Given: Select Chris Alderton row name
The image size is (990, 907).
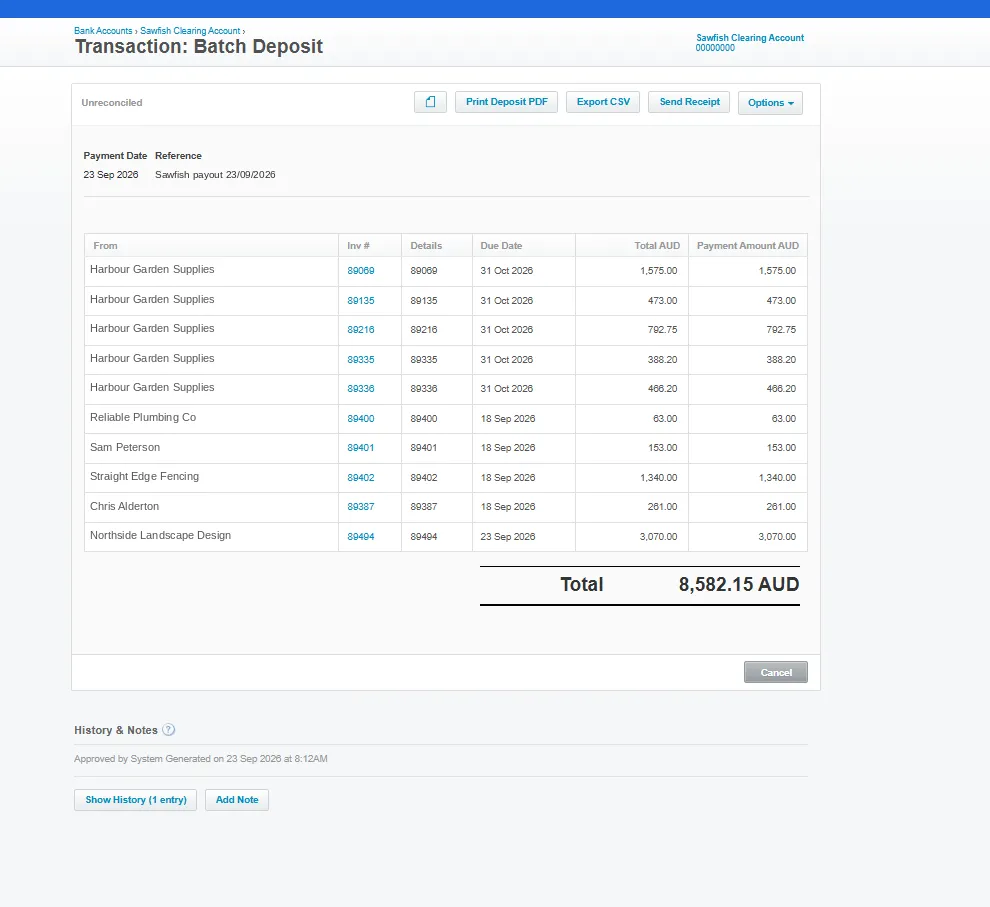Looking at the screenshot, I should pyautogui.click(x=124, y=506).
